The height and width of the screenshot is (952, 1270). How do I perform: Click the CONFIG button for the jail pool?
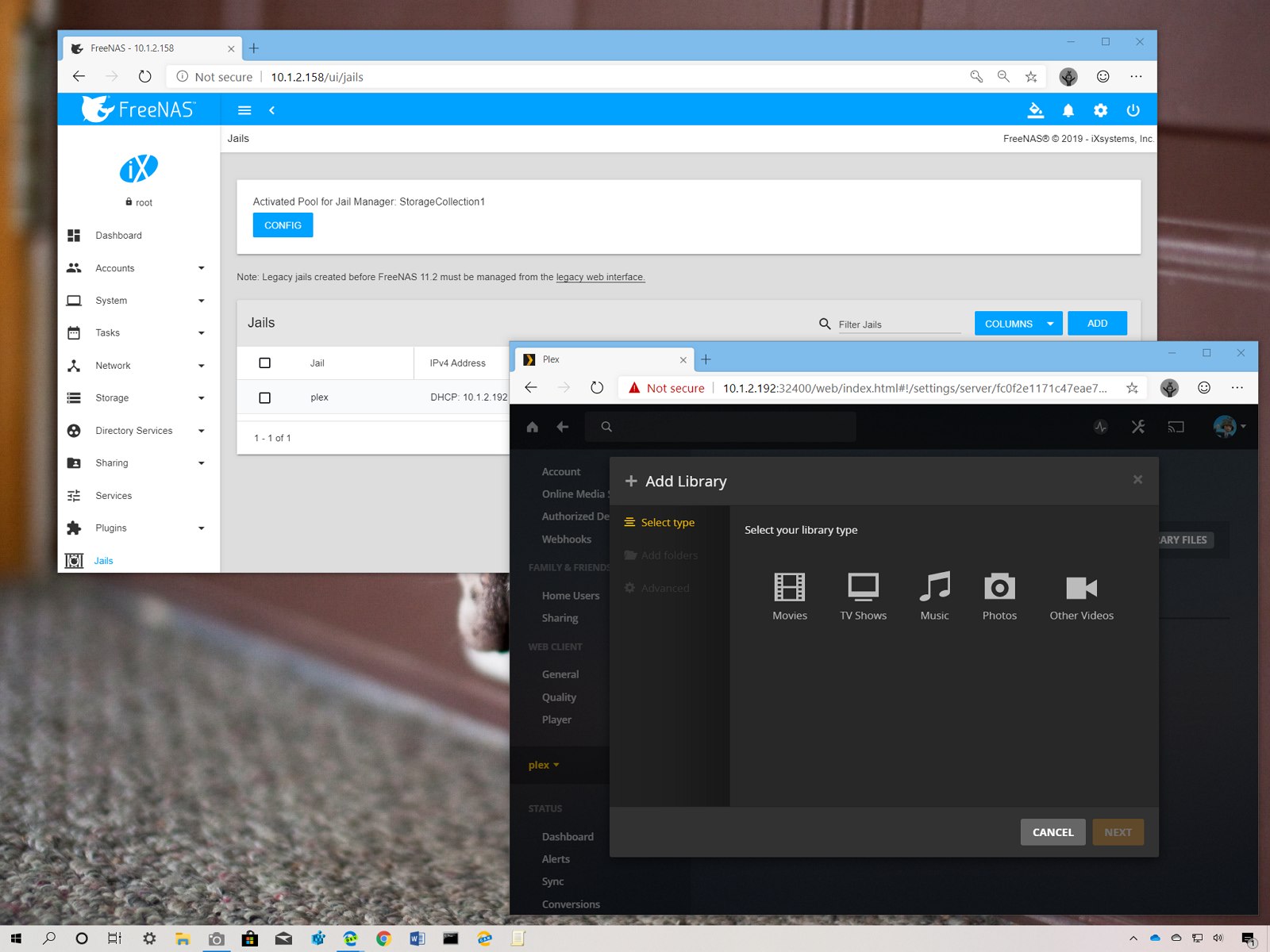[x=282, y=225]
